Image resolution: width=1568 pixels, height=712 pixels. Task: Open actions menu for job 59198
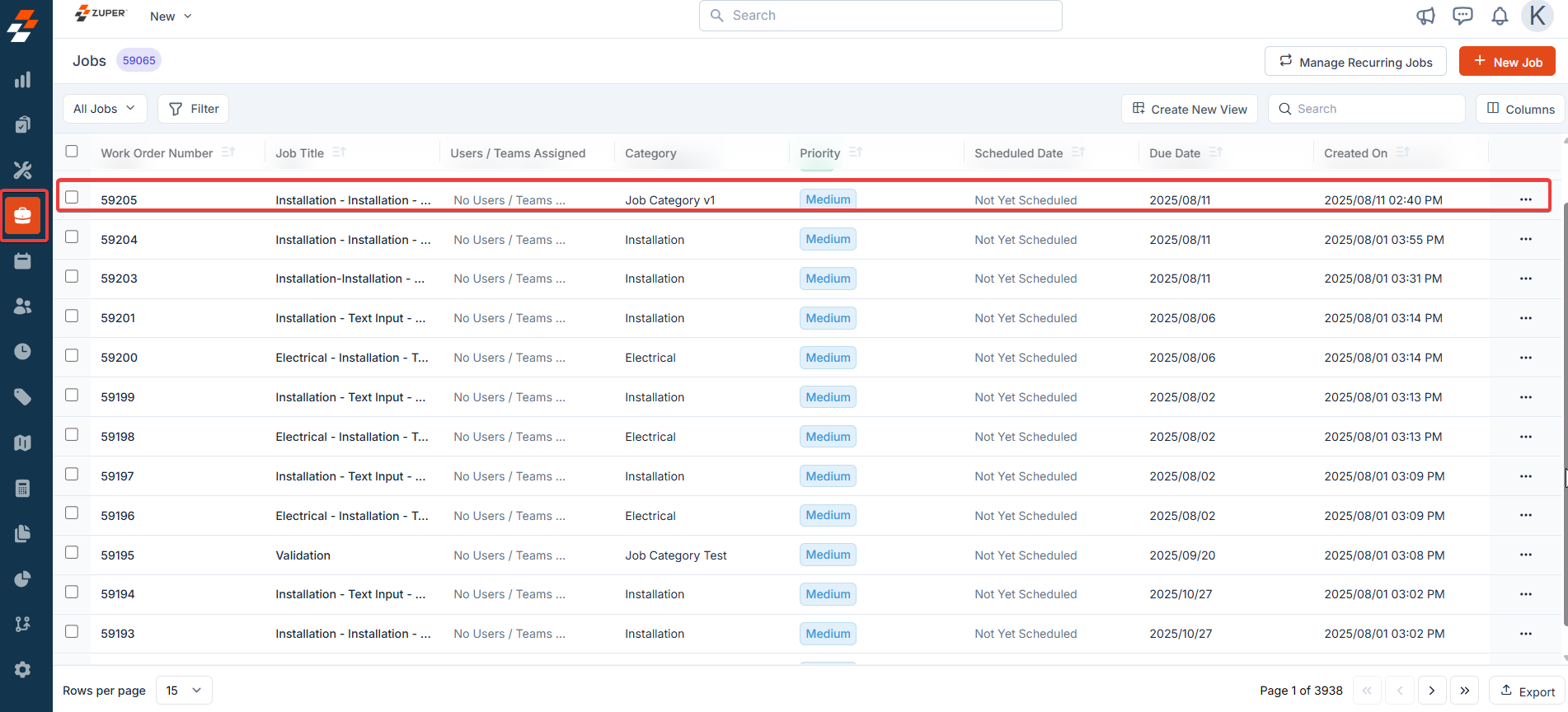[x=1526, y=437]
